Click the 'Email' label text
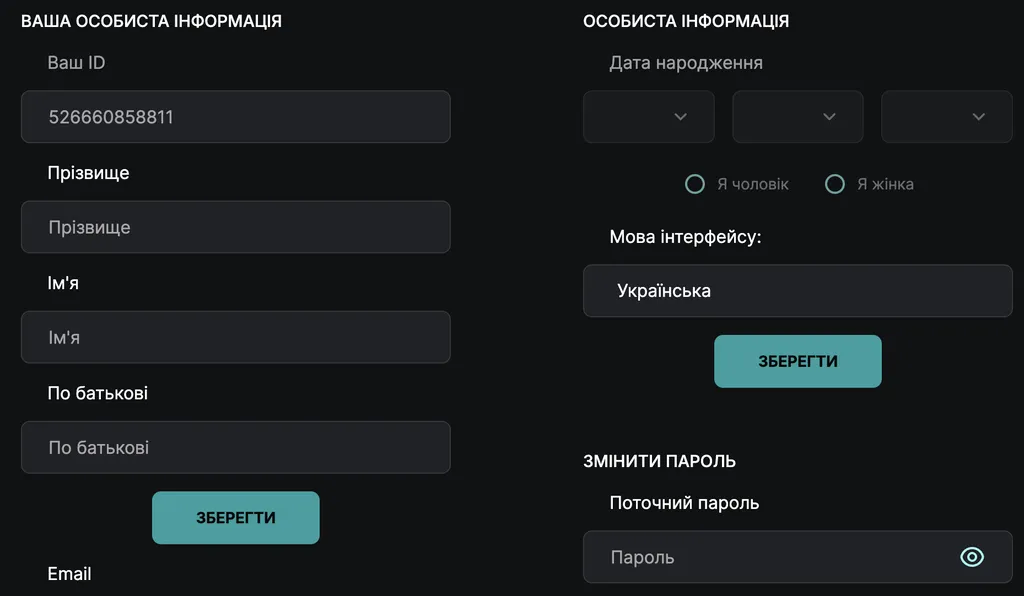The width and height of the screenshot is (1024, 596). click(x=69, y=574)
